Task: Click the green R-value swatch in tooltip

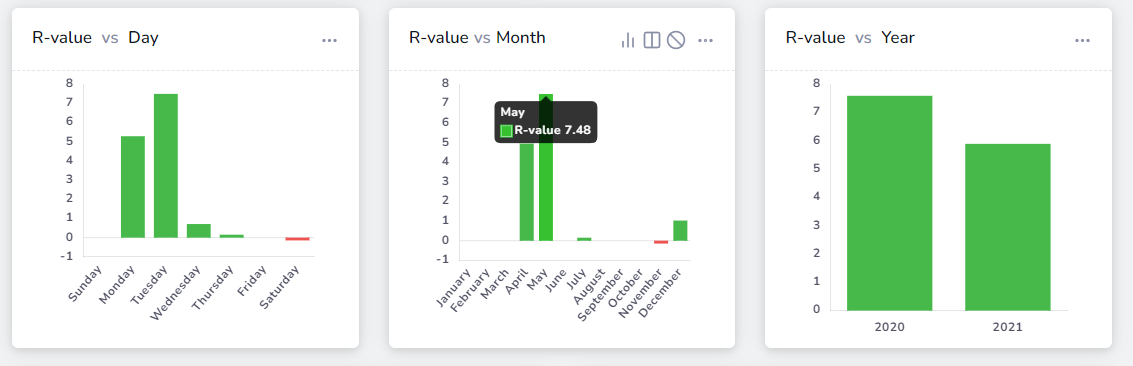Action: tap(507, 131)
